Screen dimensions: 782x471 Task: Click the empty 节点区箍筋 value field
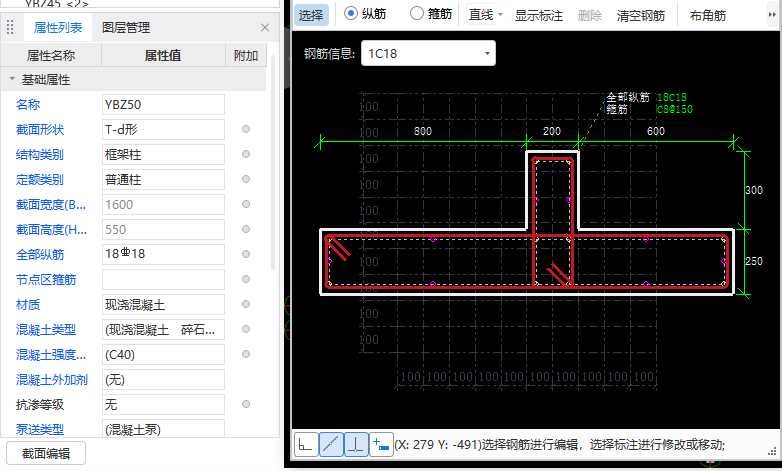(163, 279)
